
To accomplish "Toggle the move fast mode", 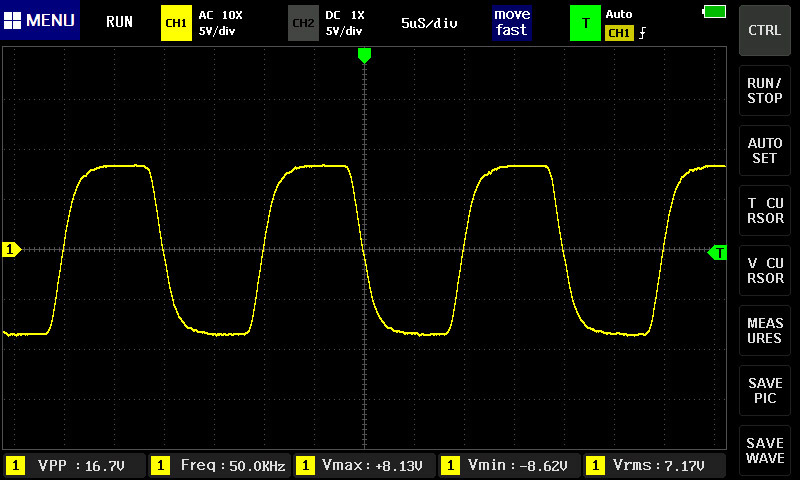I will 512,22.
